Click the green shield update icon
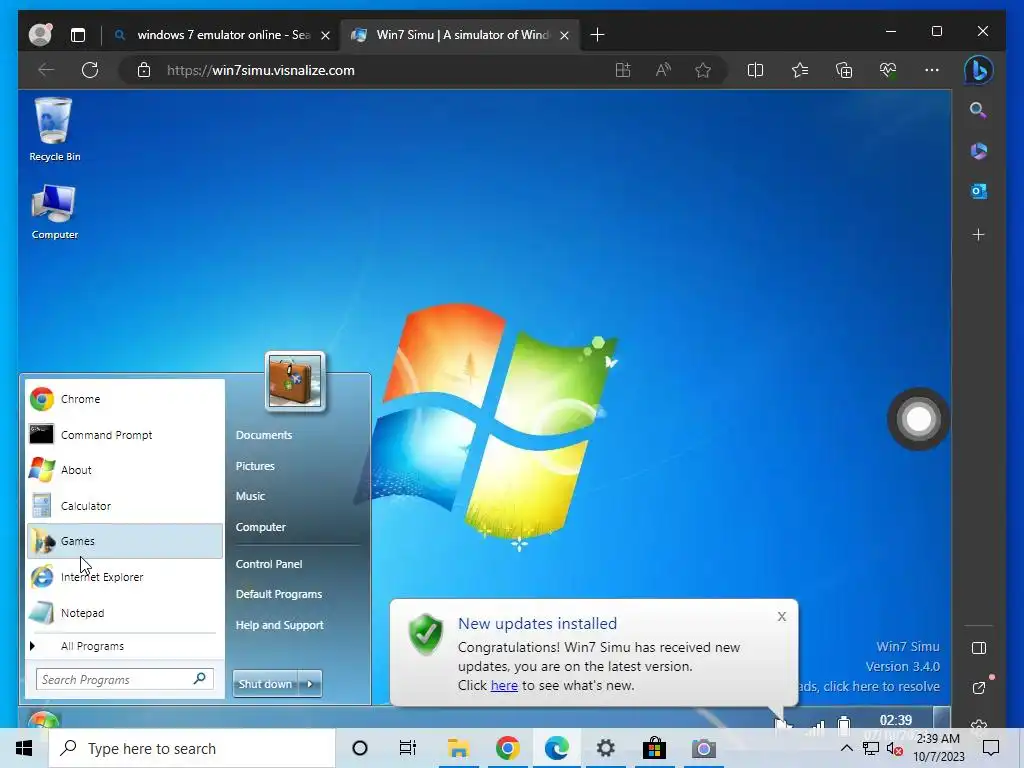The height and width of the screenshot is (768, 1024). 426,634
